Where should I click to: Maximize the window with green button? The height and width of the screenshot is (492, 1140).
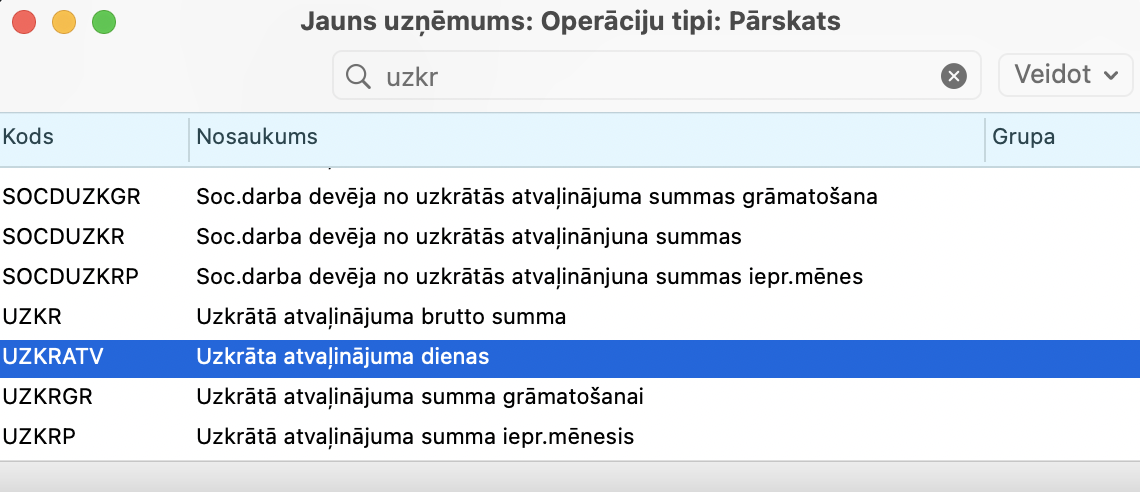coord(104,21)
